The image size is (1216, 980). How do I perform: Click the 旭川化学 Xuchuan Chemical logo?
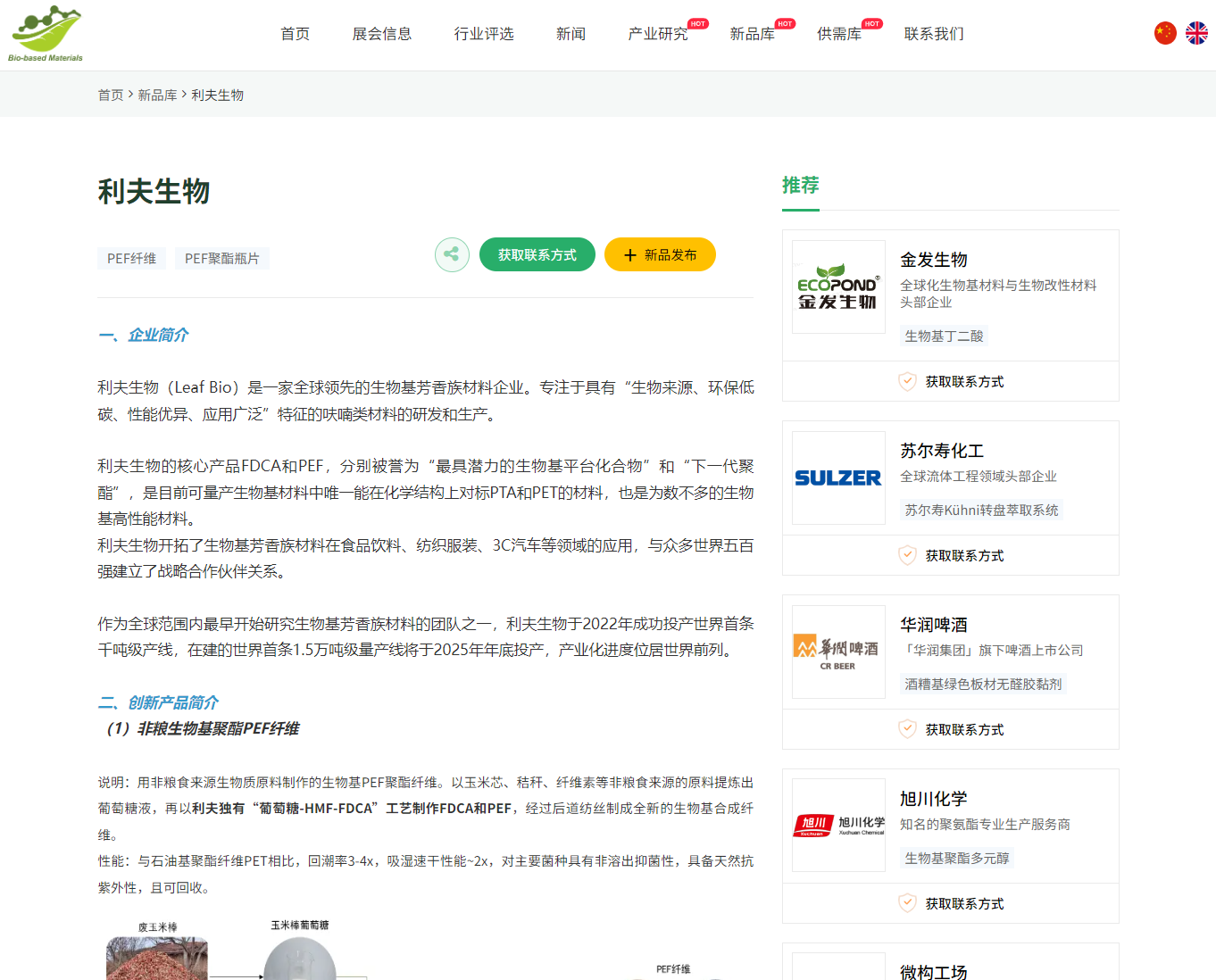pos(837,826)
